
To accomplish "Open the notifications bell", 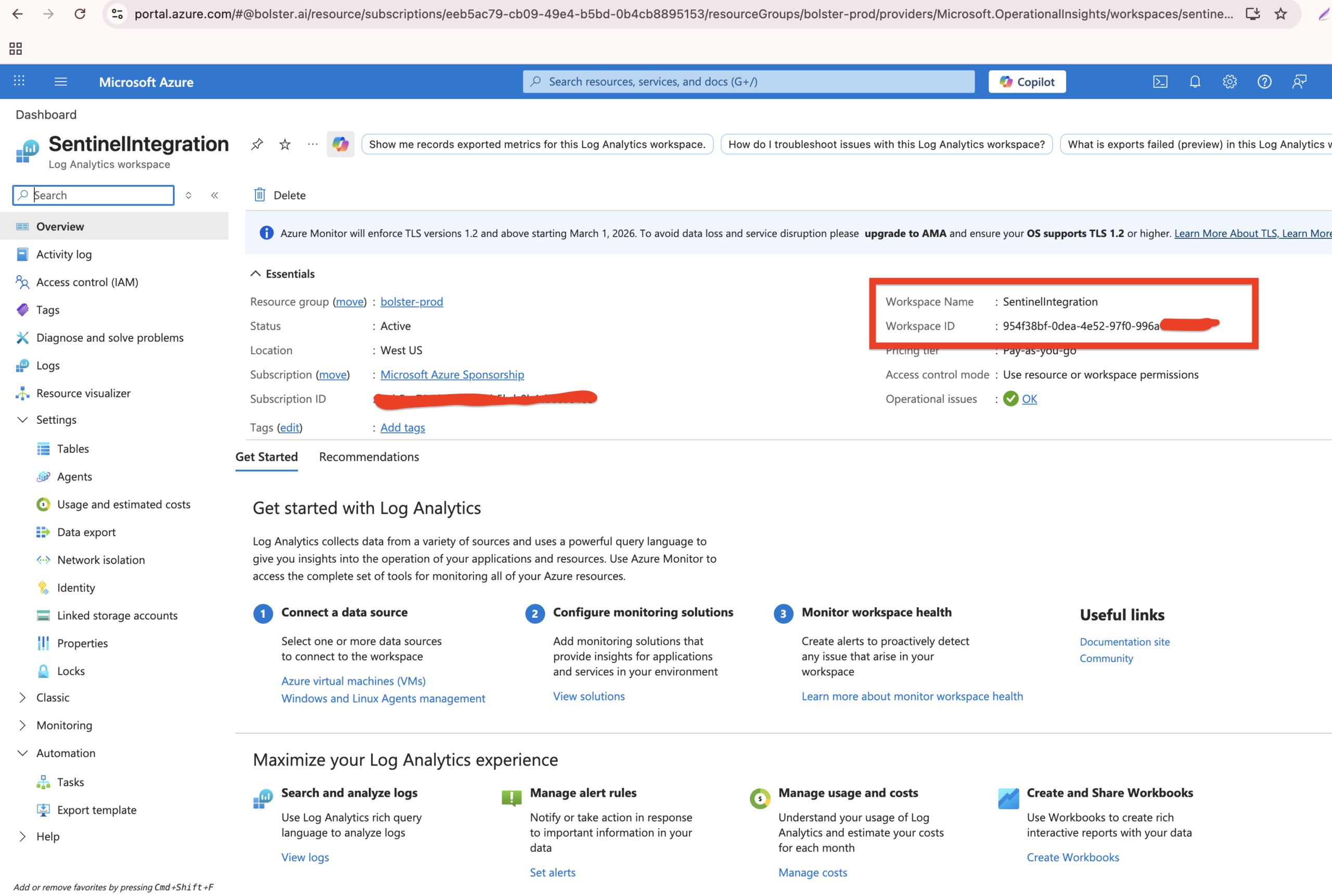I will click(x=1195, y=82).
